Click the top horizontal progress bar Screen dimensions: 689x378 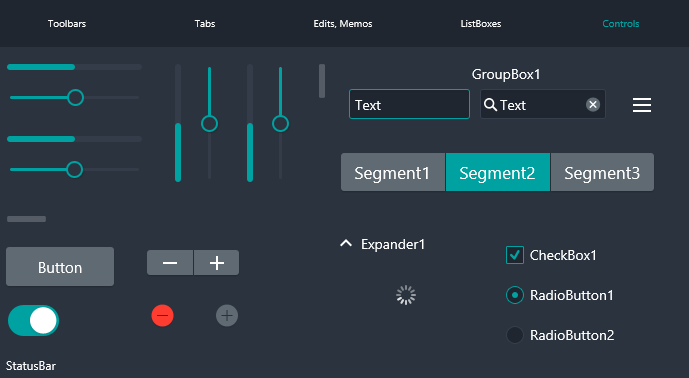pos(74,67)
